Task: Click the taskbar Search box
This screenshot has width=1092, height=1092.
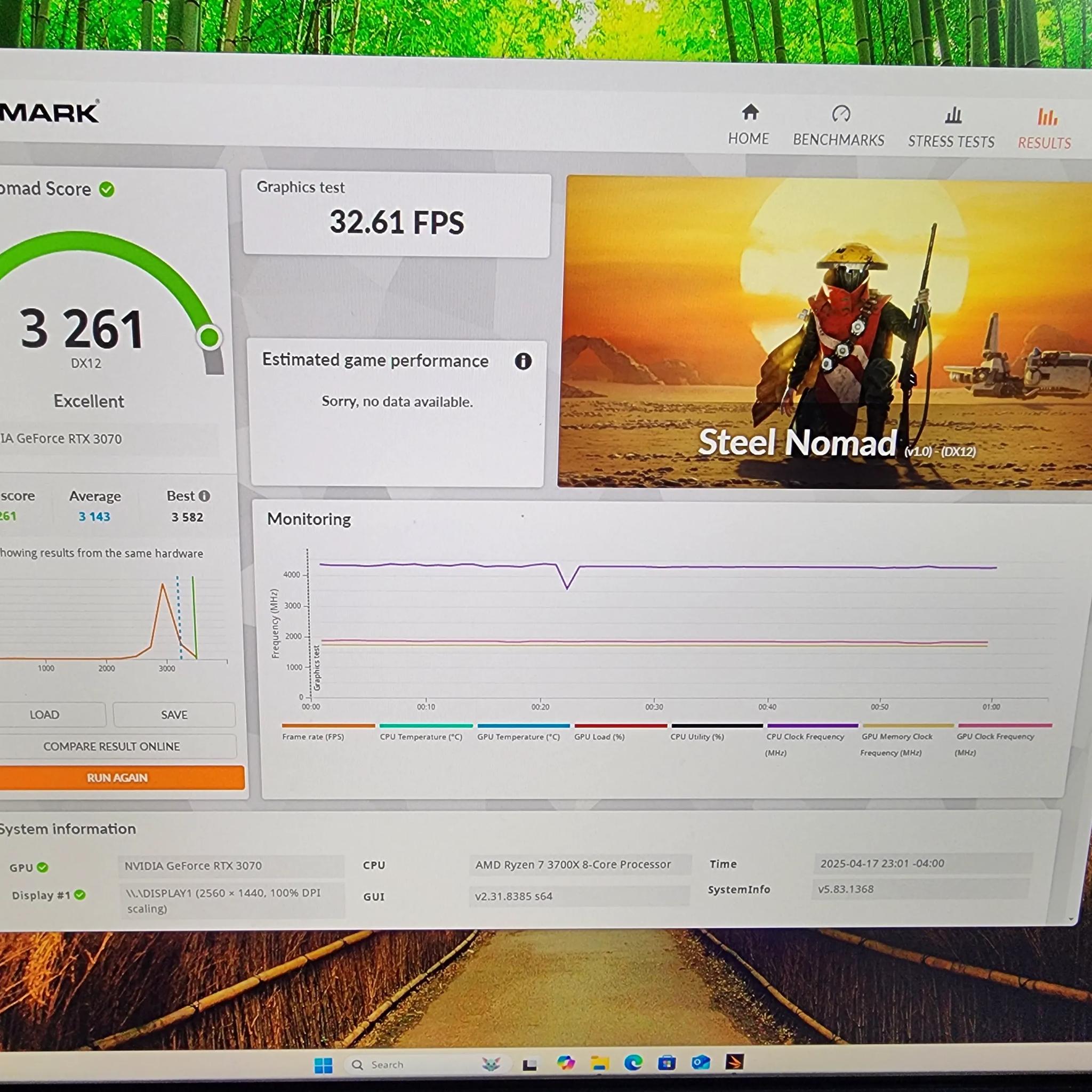Action: pyautogui.click(x=427, y=1065)
